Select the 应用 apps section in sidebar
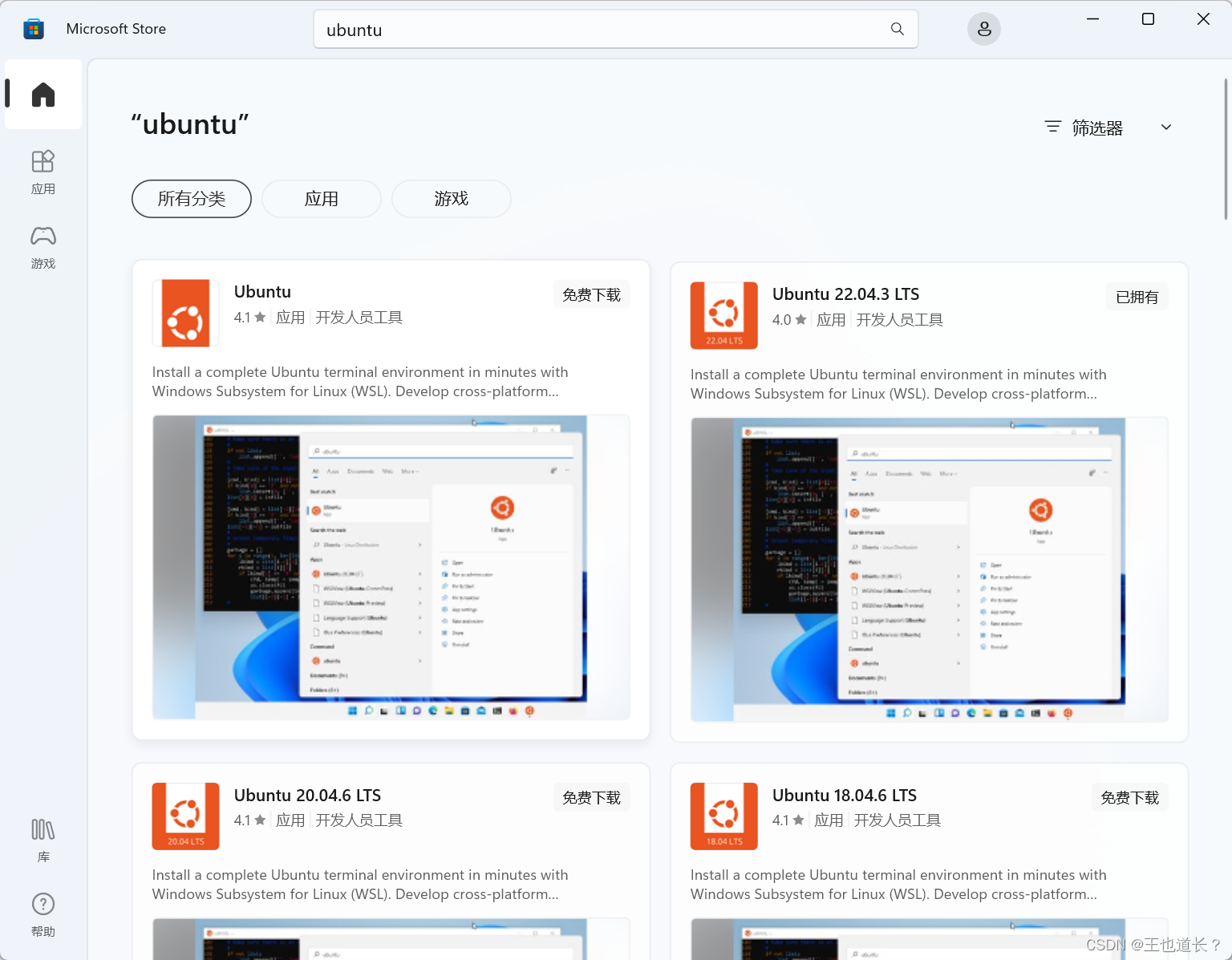 (43, 171)
